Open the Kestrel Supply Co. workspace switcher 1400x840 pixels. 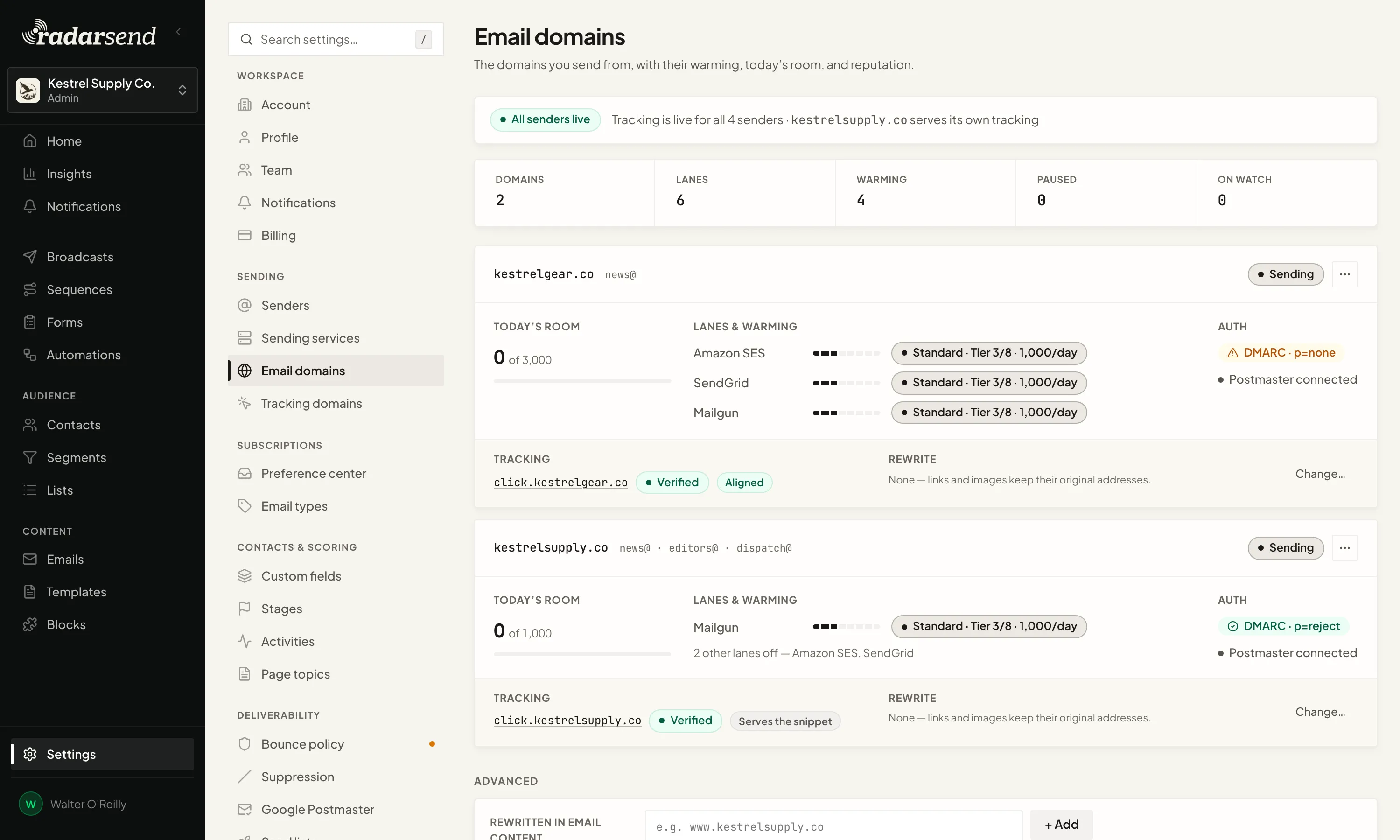tap(102, 90)
